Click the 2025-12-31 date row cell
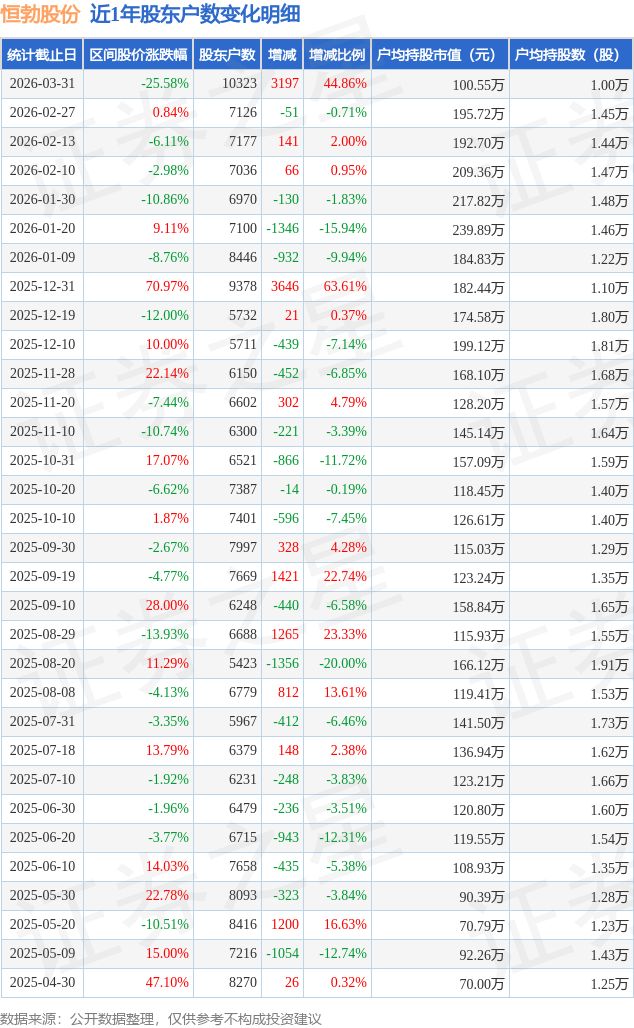Image resolution: width=634 pixels, height=1028 pixels. [42, 287]
